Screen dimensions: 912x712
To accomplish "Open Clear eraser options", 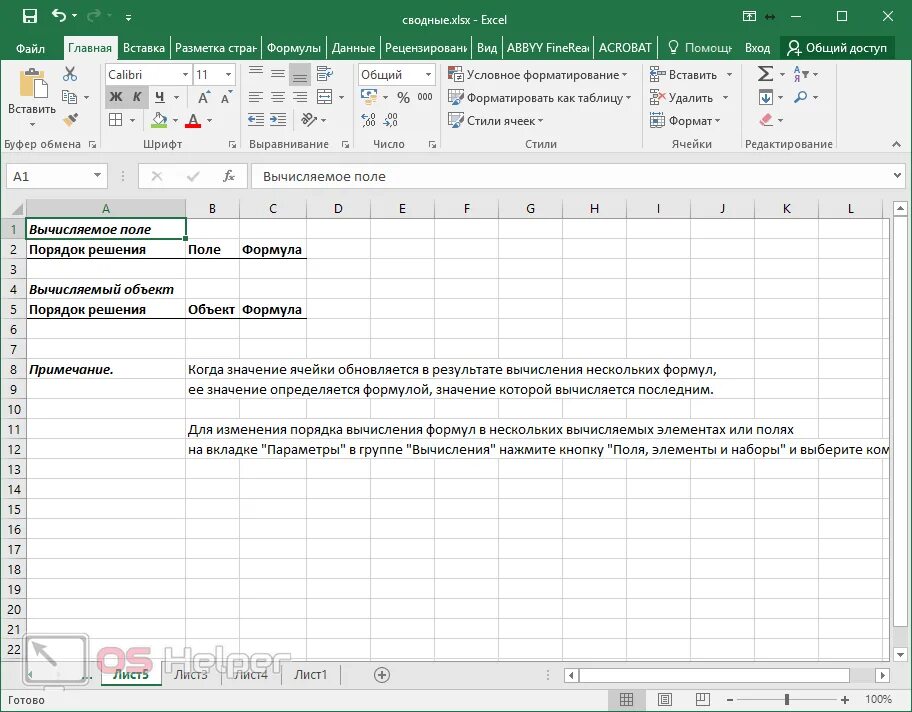I will click(x=767, y=120).
